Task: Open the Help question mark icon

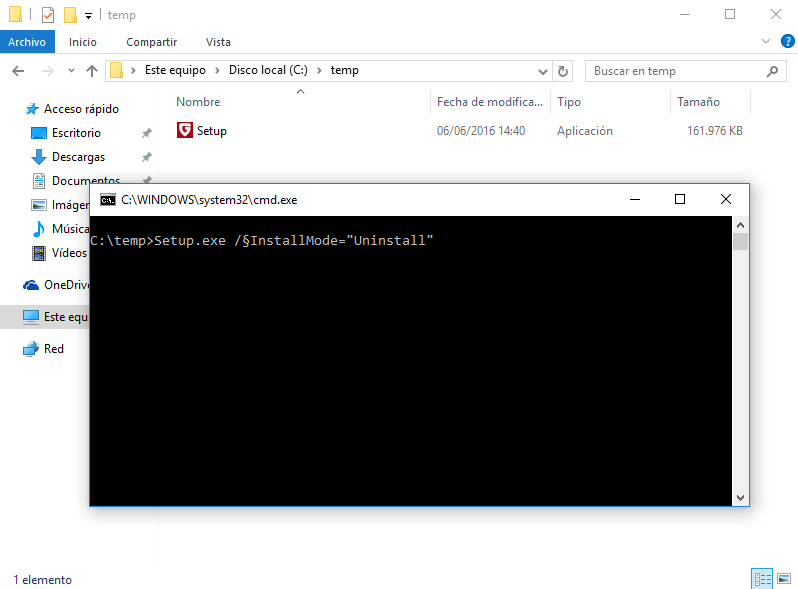Action: [x=785, y=42]
